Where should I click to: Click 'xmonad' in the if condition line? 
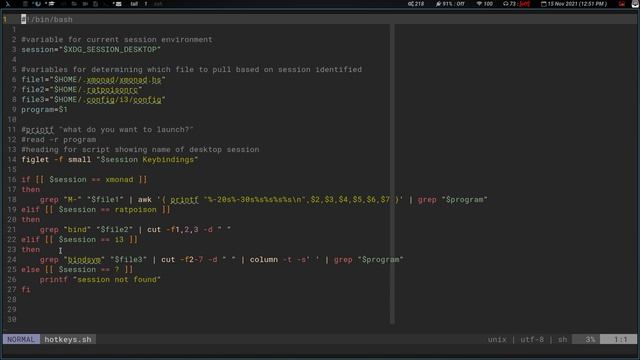pos(119,180)
